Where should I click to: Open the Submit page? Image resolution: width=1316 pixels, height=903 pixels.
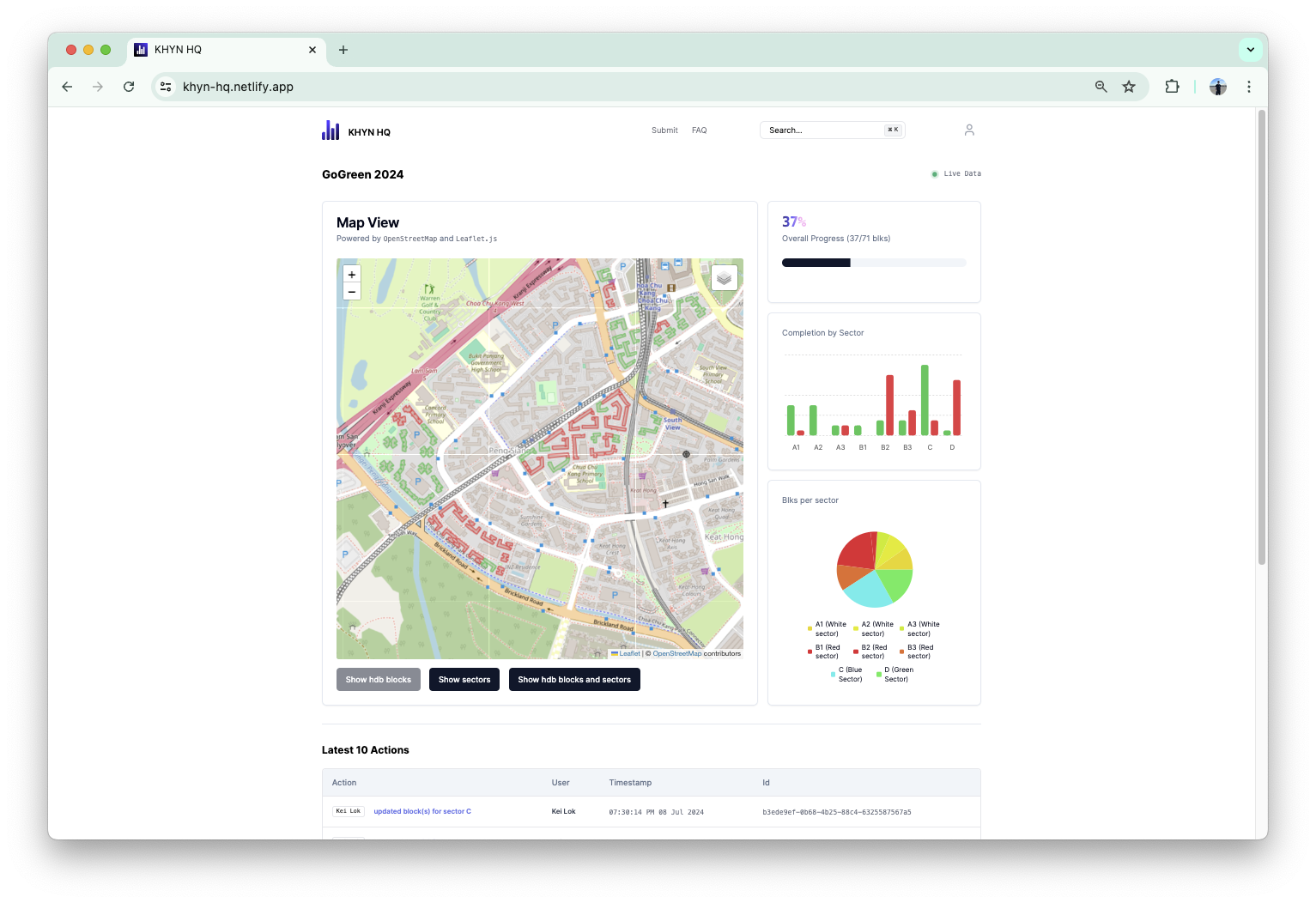[x=664, y=130]
